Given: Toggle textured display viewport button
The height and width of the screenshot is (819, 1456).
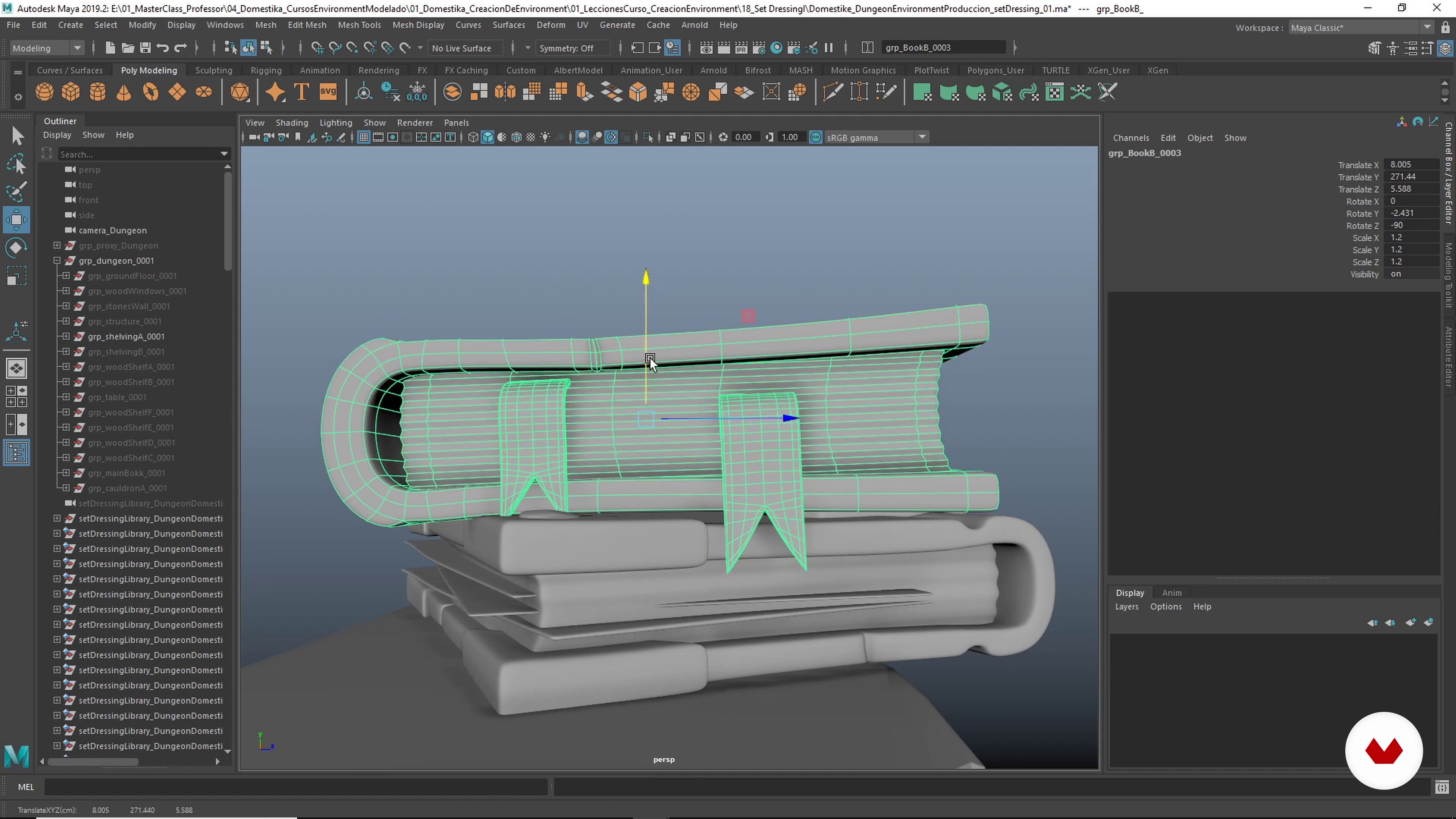Looking at the screenshot, I should [531, 137].
